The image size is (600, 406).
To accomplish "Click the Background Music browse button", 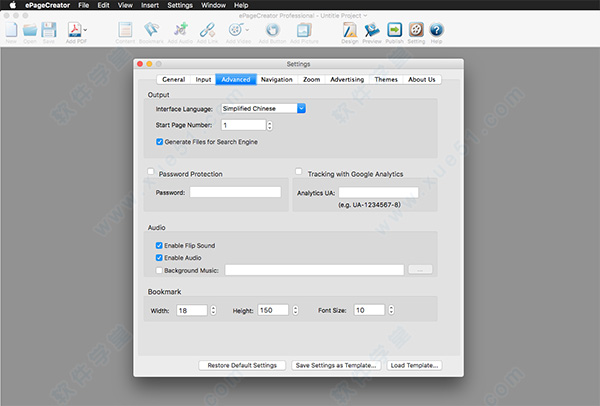I will tap(420, 269).
